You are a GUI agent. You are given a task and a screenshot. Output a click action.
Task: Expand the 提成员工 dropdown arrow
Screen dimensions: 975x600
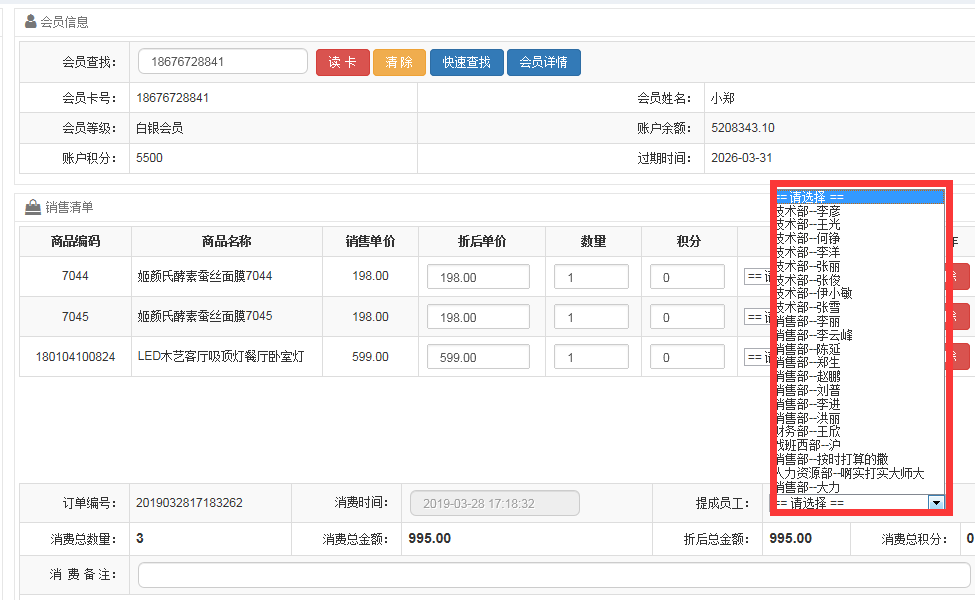[936, 503]
